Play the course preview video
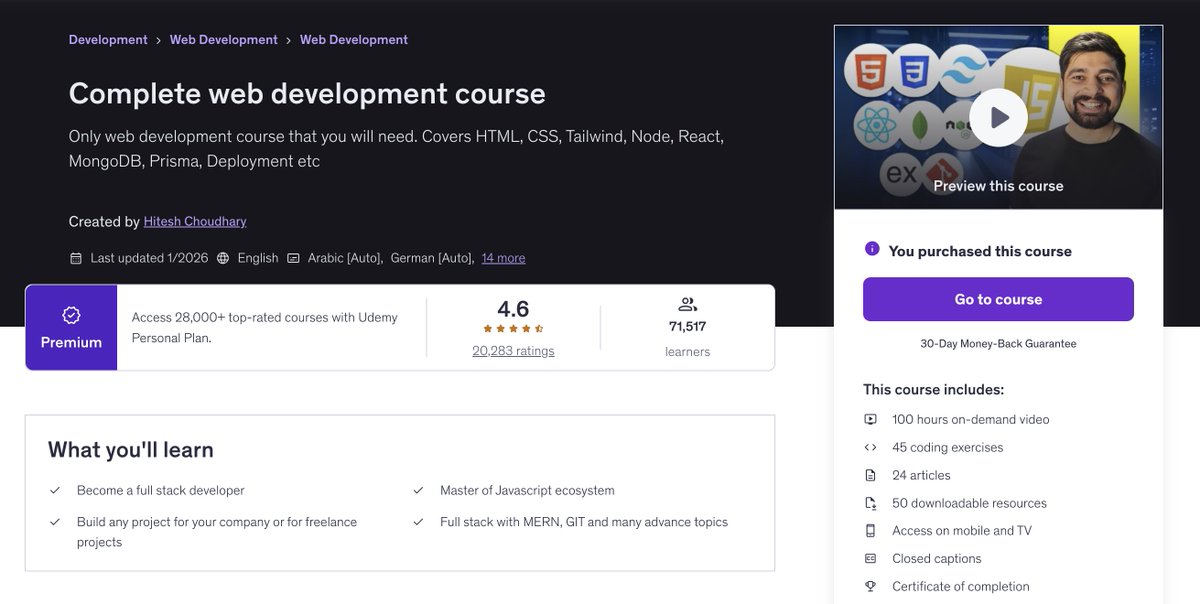This screenshot has width=1200, height=604. [x=997, y=117]
